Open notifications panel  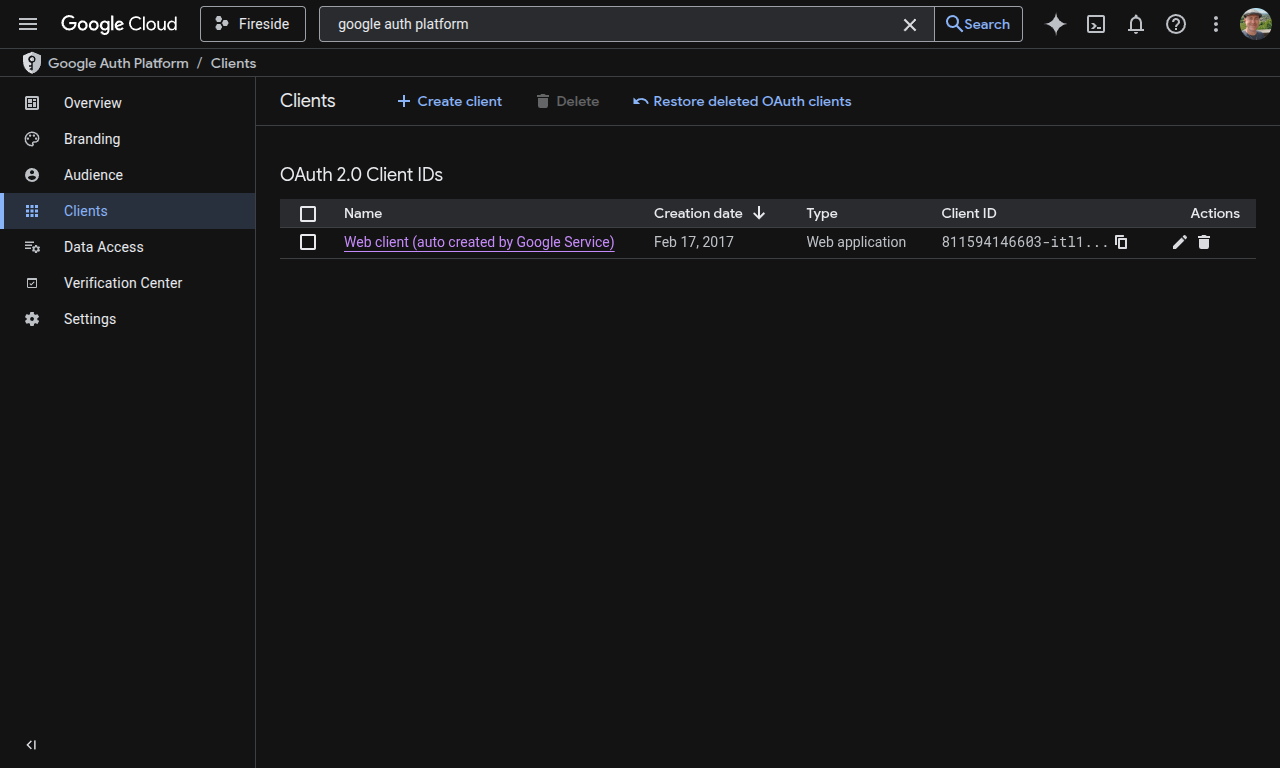coord(1136,24)
